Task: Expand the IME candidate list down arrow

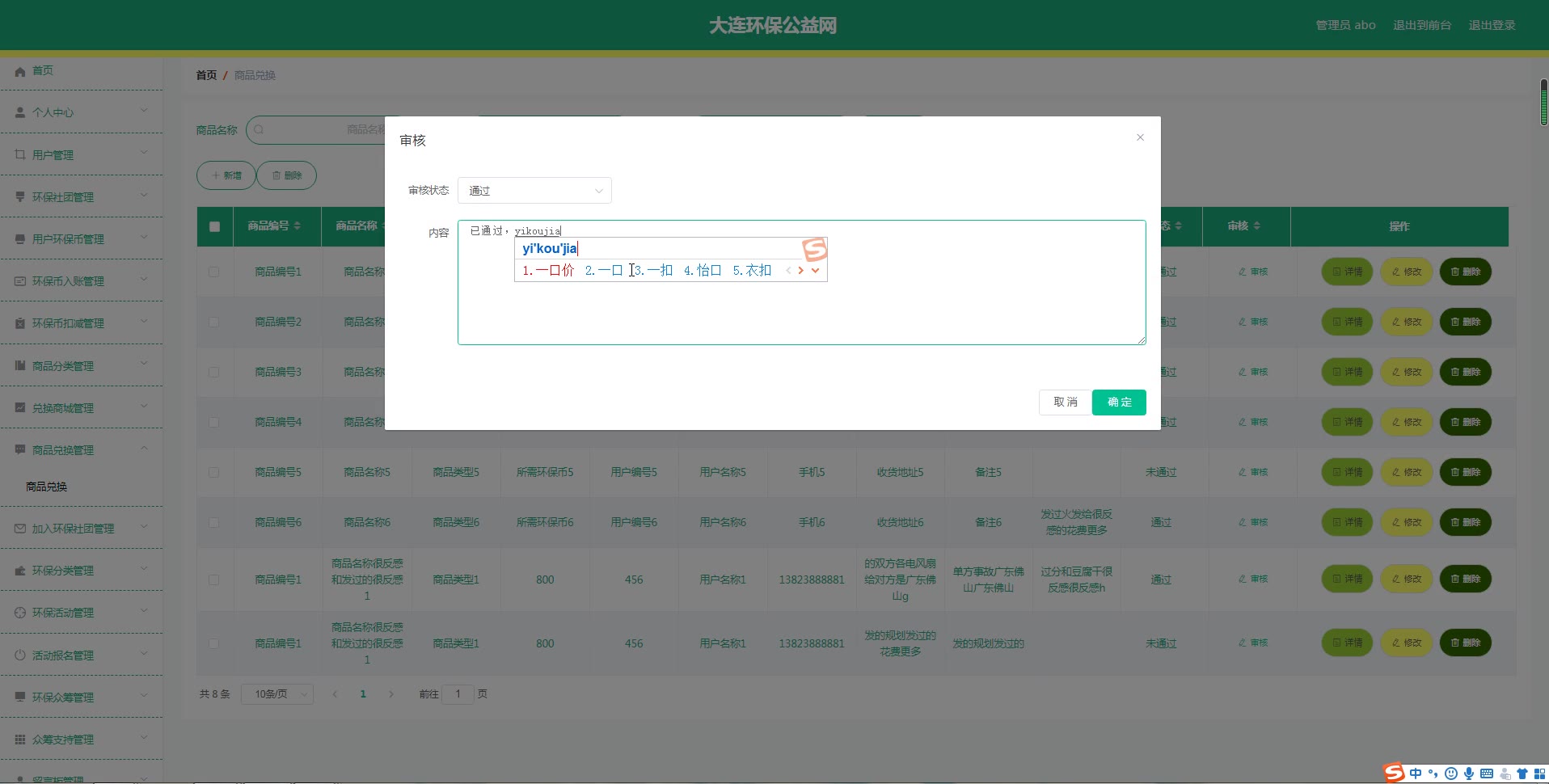Action: [816, 271]
